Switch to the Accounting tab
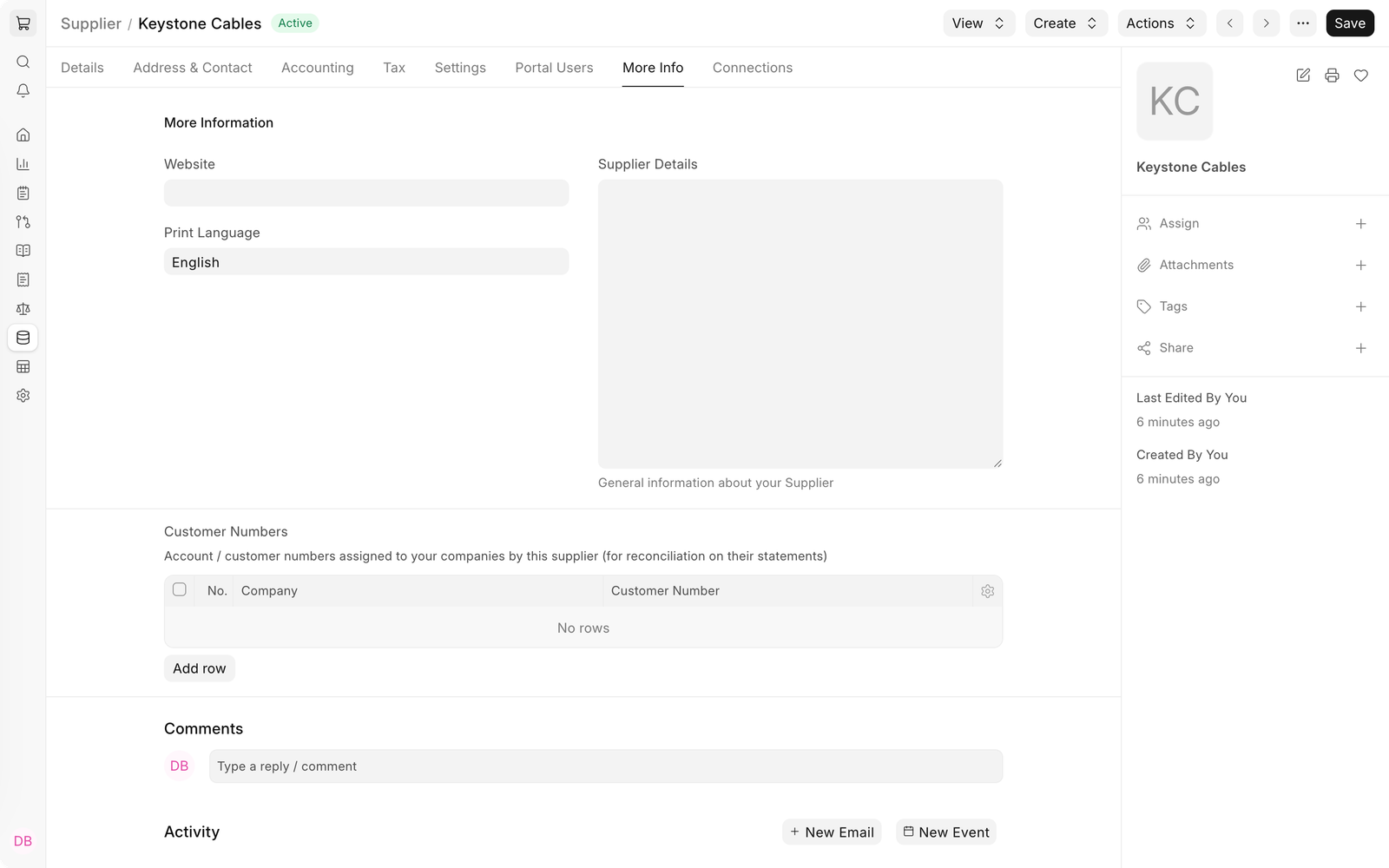 318,68
